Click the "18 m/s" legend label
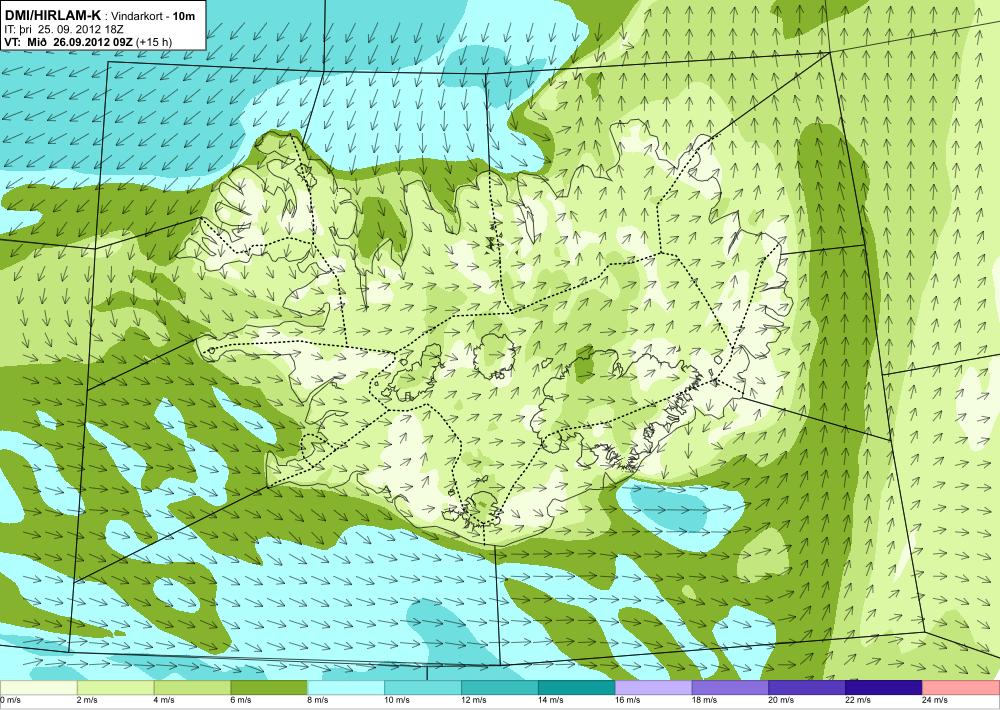The width and height of the screenshot is (1000, 710). (704, 700)
